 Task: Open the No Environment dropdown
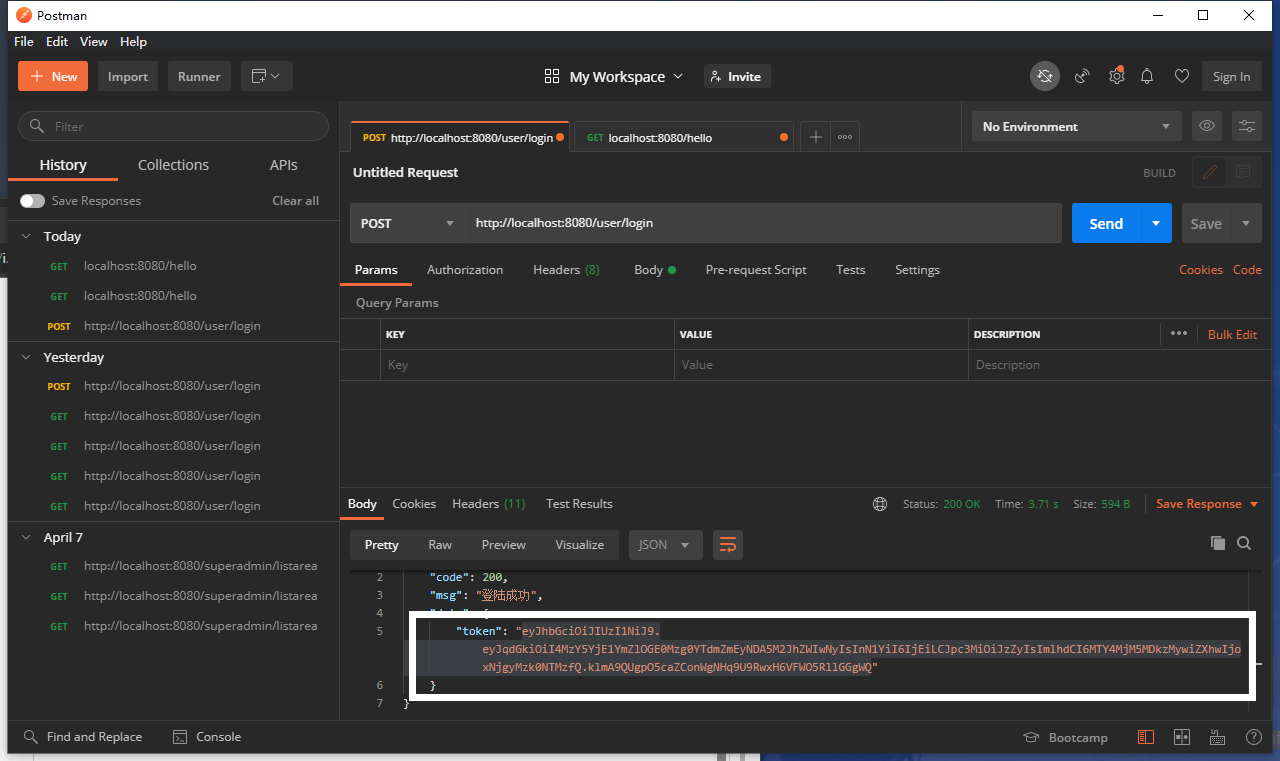(x=1076, y=126)
